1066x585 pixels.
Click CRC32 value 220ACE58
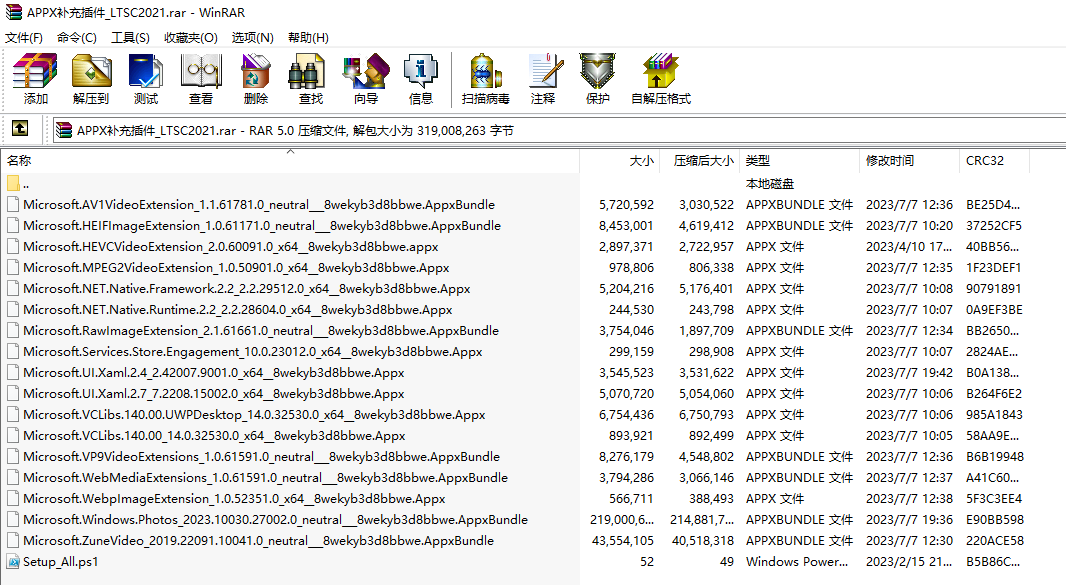(995, 541)
